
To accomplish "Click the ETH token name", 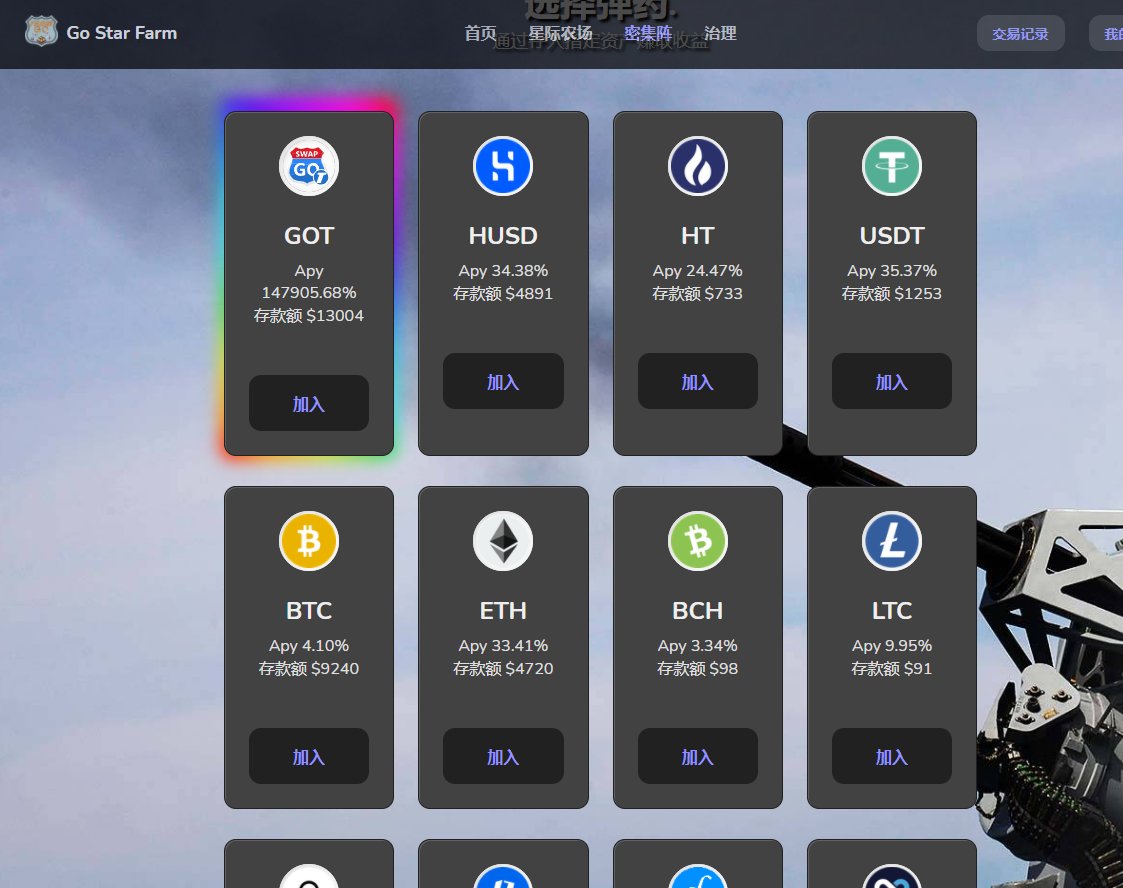I will coord(503,611).
